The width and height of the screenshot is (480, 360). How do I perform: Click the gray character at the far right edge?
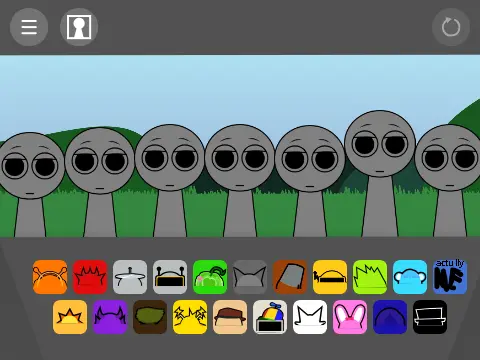[448, 180]
